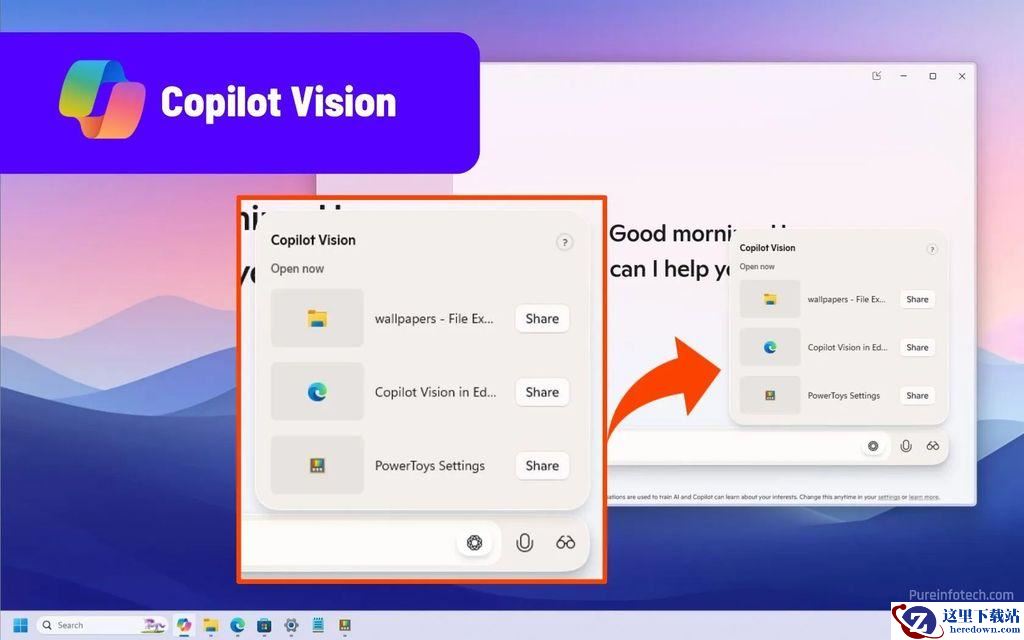Open Microsoft Store from the taskbar
The height and width of the screenshot is (640, 1024).
(264, 625)
